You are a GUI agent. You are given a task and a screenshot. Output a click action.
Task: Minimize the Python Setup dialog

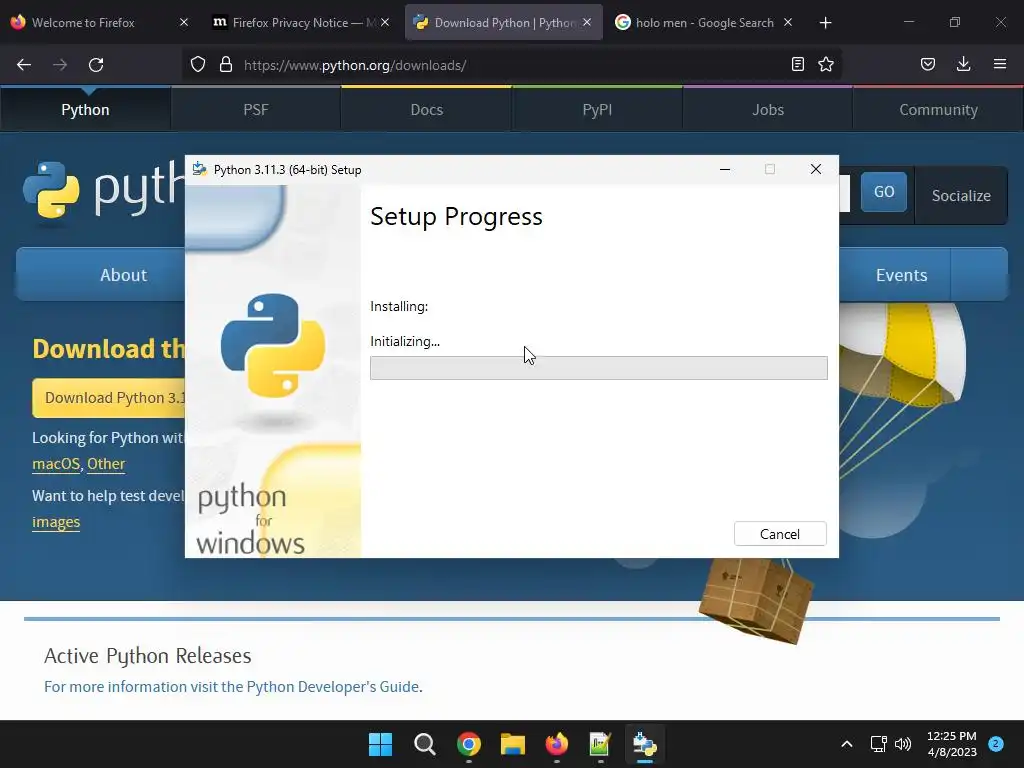(x=725, y=169)
